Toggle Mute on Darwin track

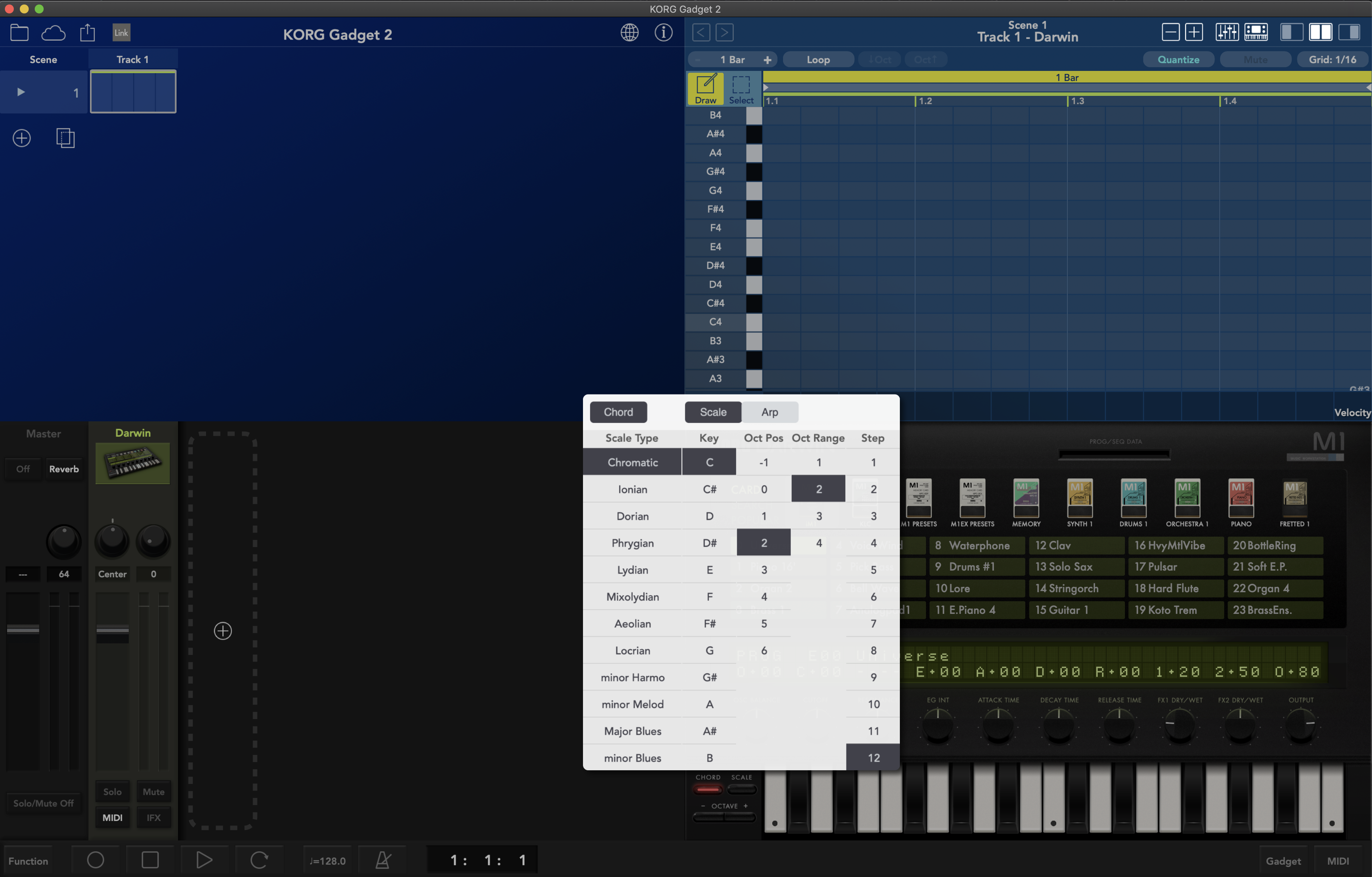tap(153, 792)
